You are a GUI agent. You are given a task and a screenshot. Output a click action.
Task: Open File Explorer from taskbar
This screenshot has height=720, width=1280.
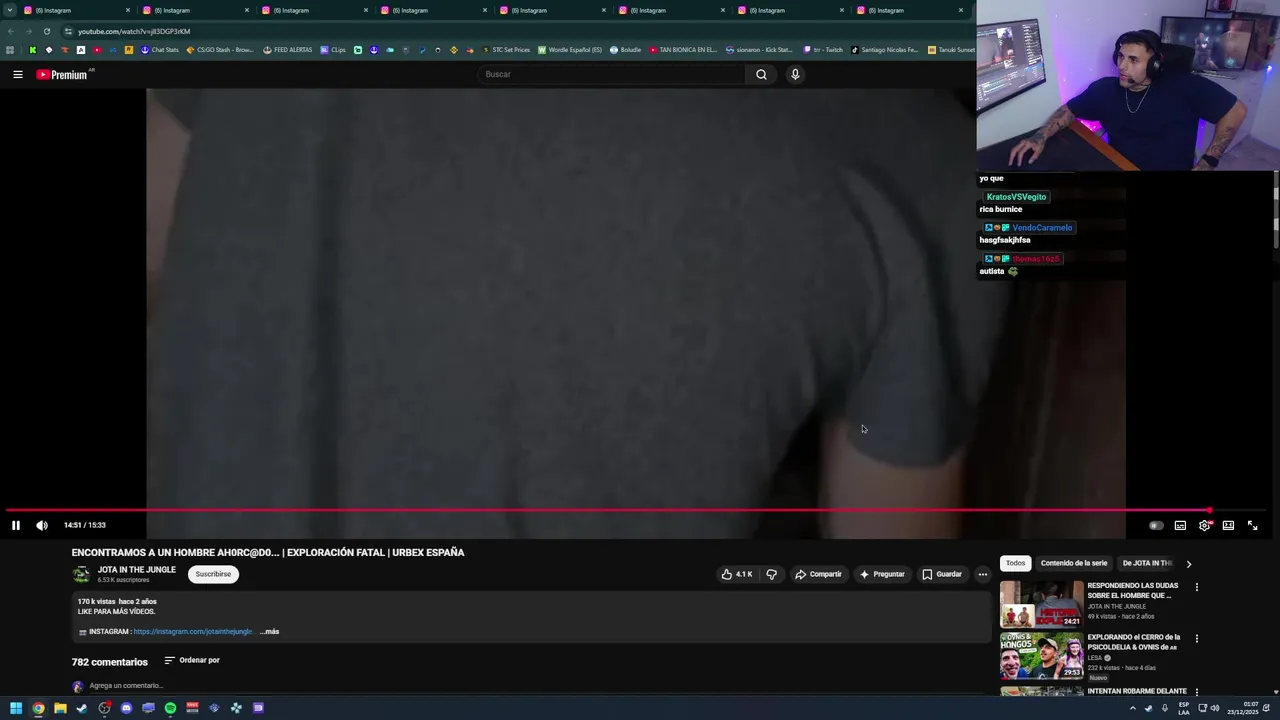(x=60, y=708)
